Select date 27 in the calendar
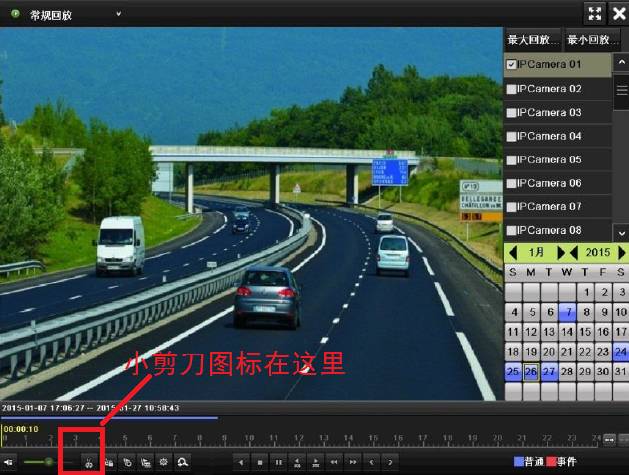The image size is (629, 475). click(548, 372)
